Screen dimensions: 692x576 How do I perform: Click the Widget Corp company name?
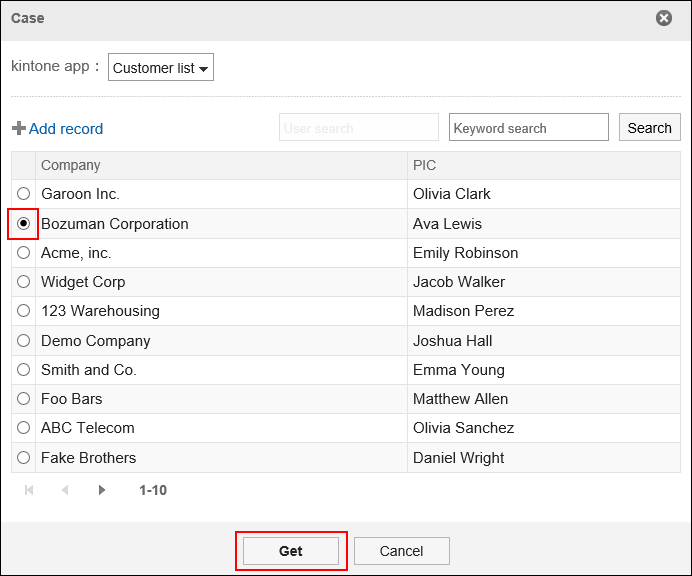(83, 282)
